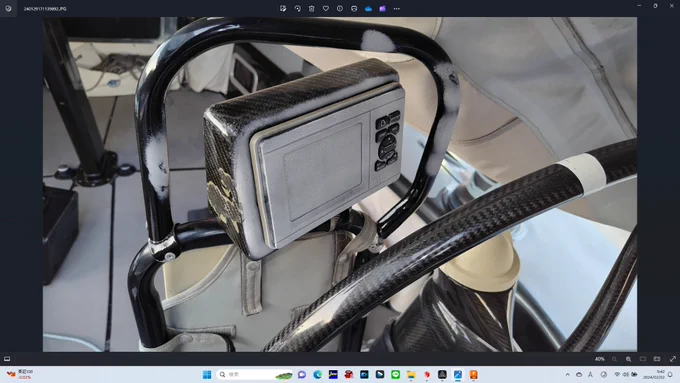This screenshot has height=383, width=680.
Task: Click the Print icon in the toolbar
Action: (354, 9)
